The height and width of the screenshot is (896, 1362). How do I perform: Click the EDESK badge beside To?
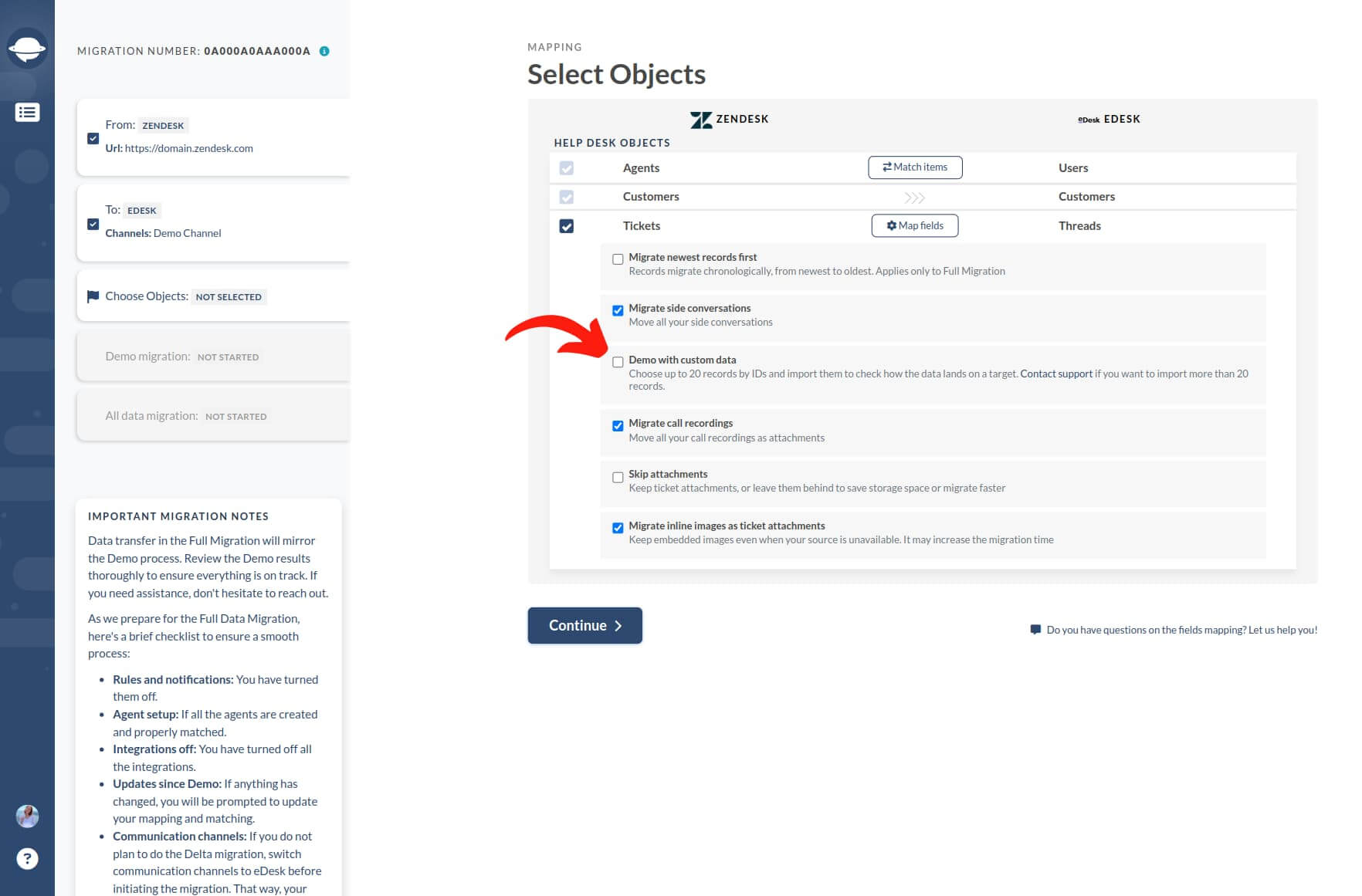pyautogui.click(x=142, y=211)
